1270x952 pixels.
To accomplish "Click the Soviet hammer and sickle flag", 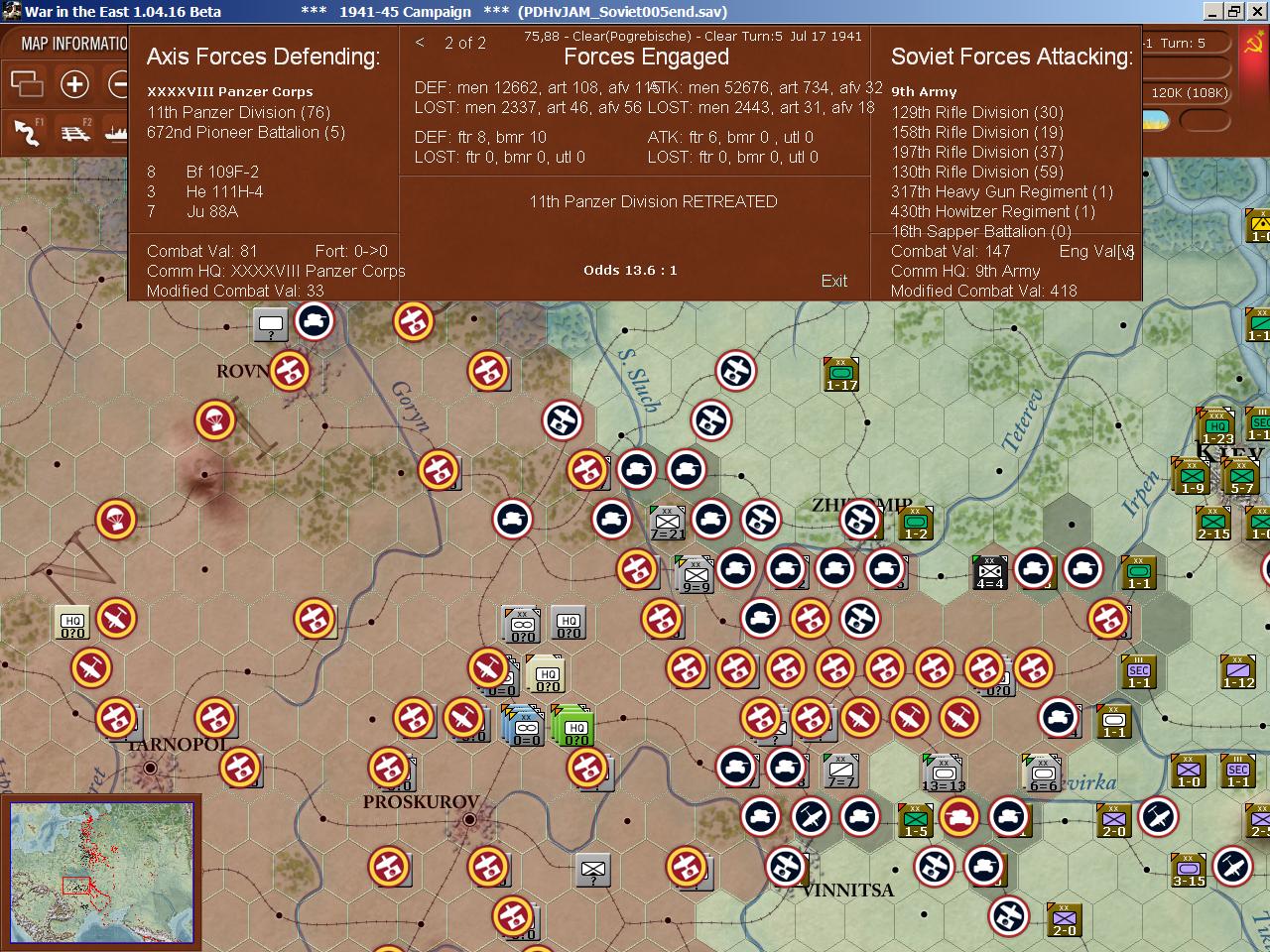I will pos(1254,44).
